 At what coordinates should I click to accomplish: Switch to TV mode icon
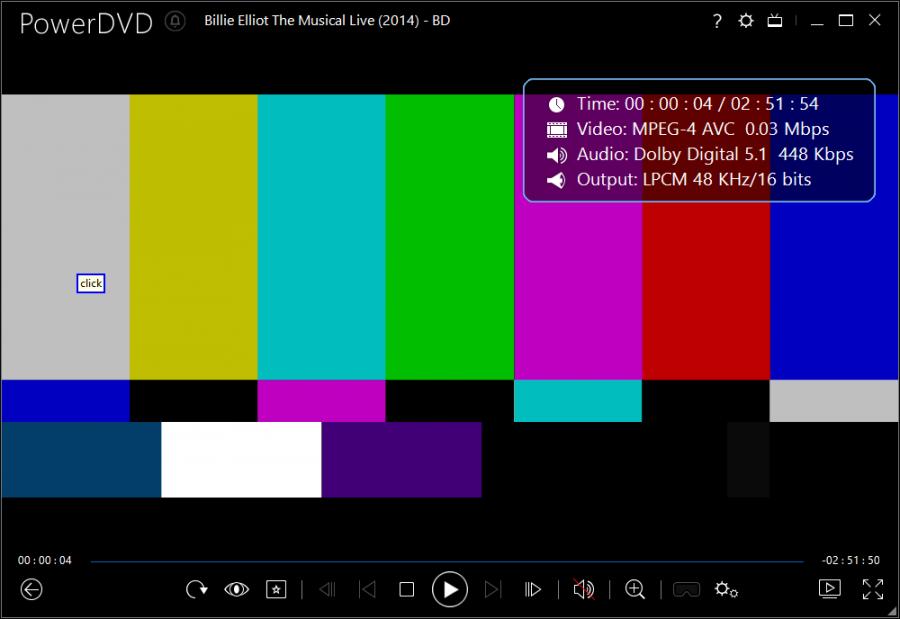click(x=775, y=21)
